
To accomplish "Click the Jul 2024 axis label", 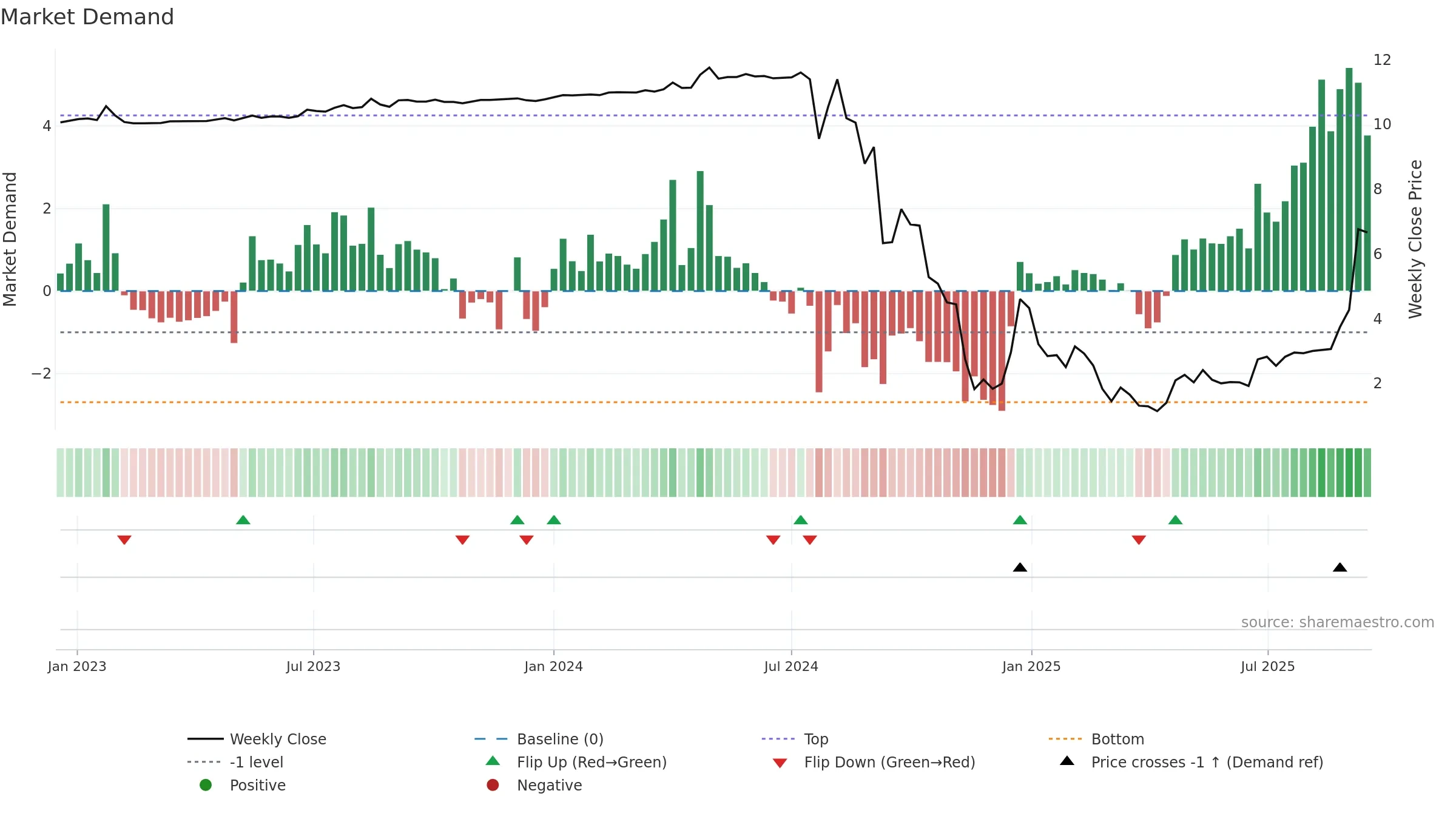I will coord(791,667).
